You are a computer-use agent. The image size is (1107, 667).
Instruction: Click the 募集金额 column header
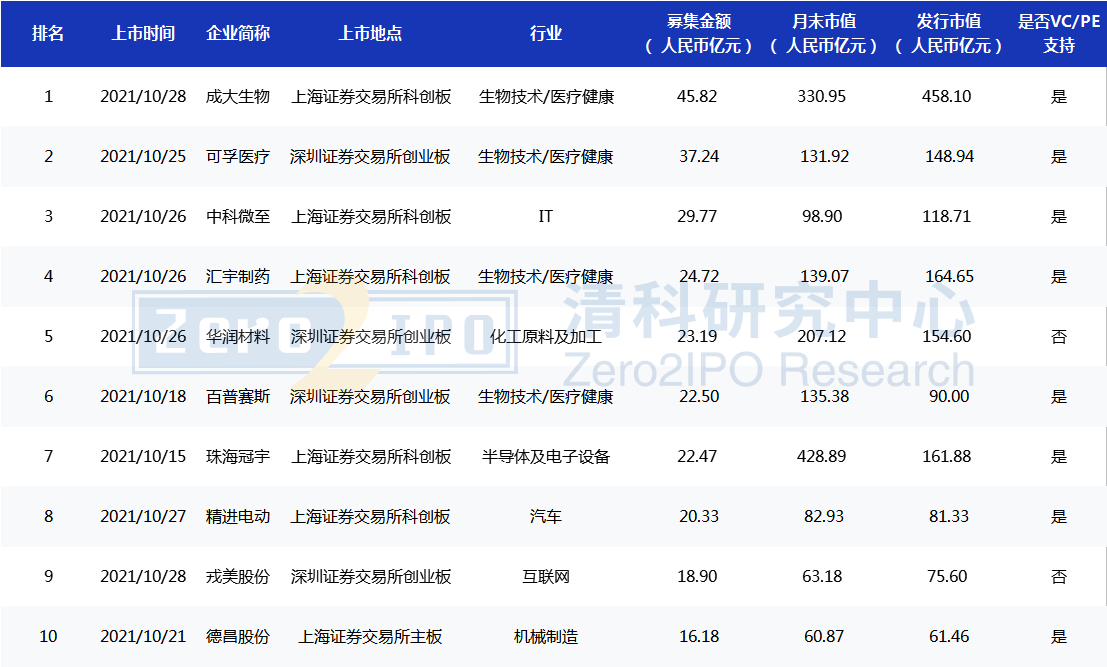click(x=699, y=33)
